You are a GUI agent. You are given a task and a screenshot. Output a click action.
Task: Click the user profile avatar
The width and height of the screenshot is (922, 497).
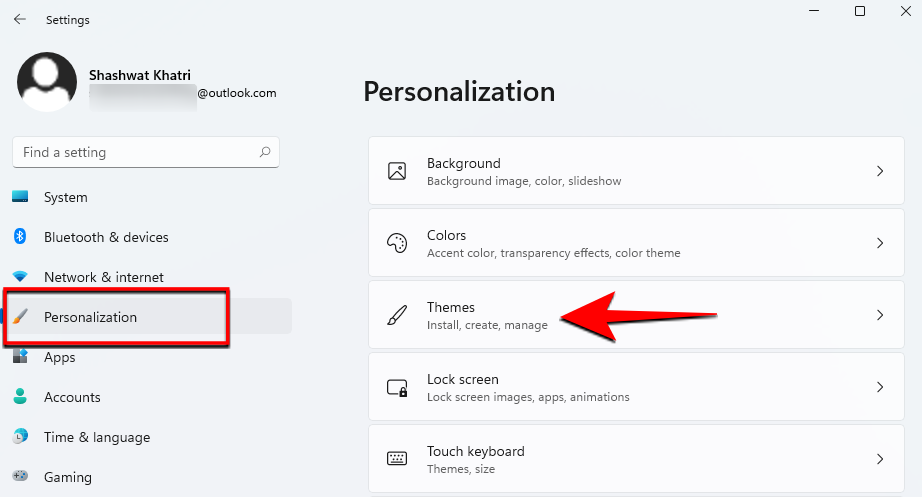[47, 82]
